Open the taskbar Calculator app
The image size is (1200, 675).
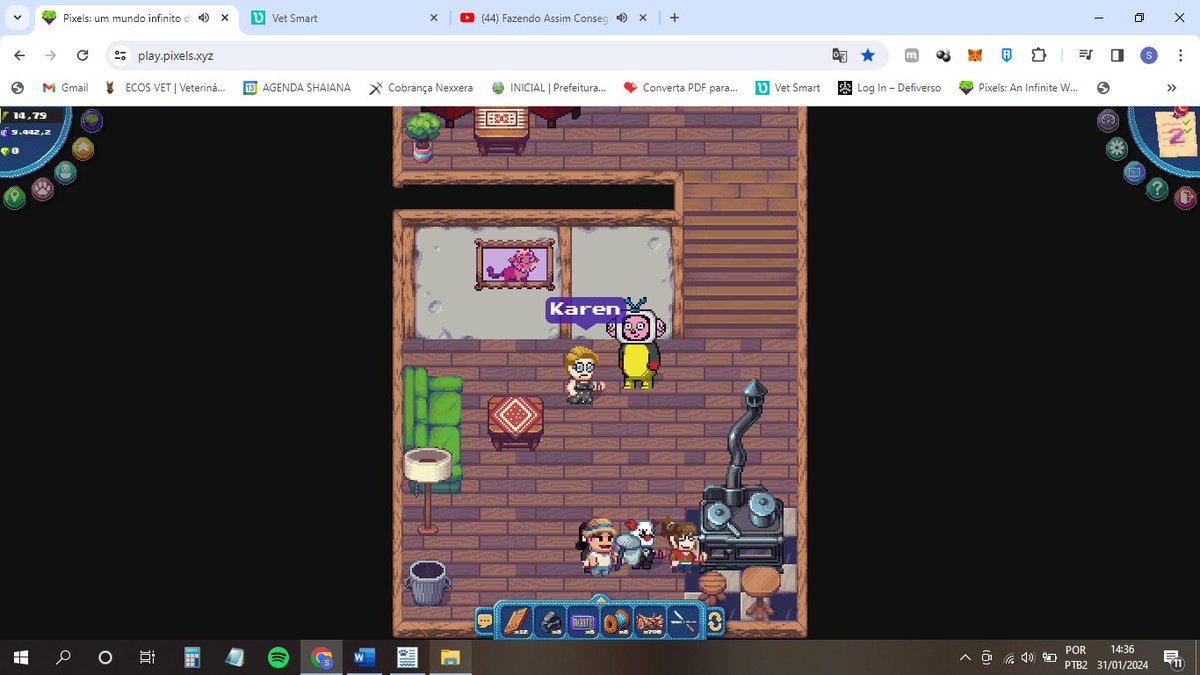tap(192, 657)
